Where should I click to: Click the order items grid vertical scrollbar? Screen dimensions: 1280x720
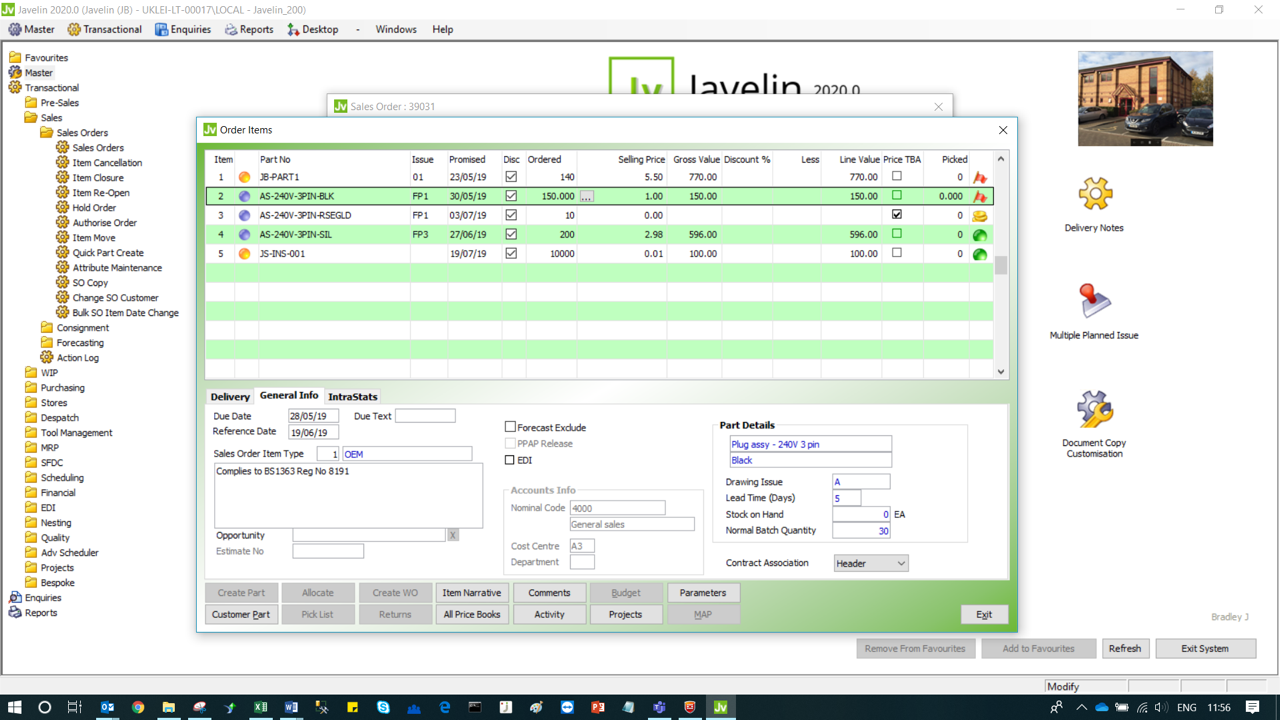(1000, 266)
